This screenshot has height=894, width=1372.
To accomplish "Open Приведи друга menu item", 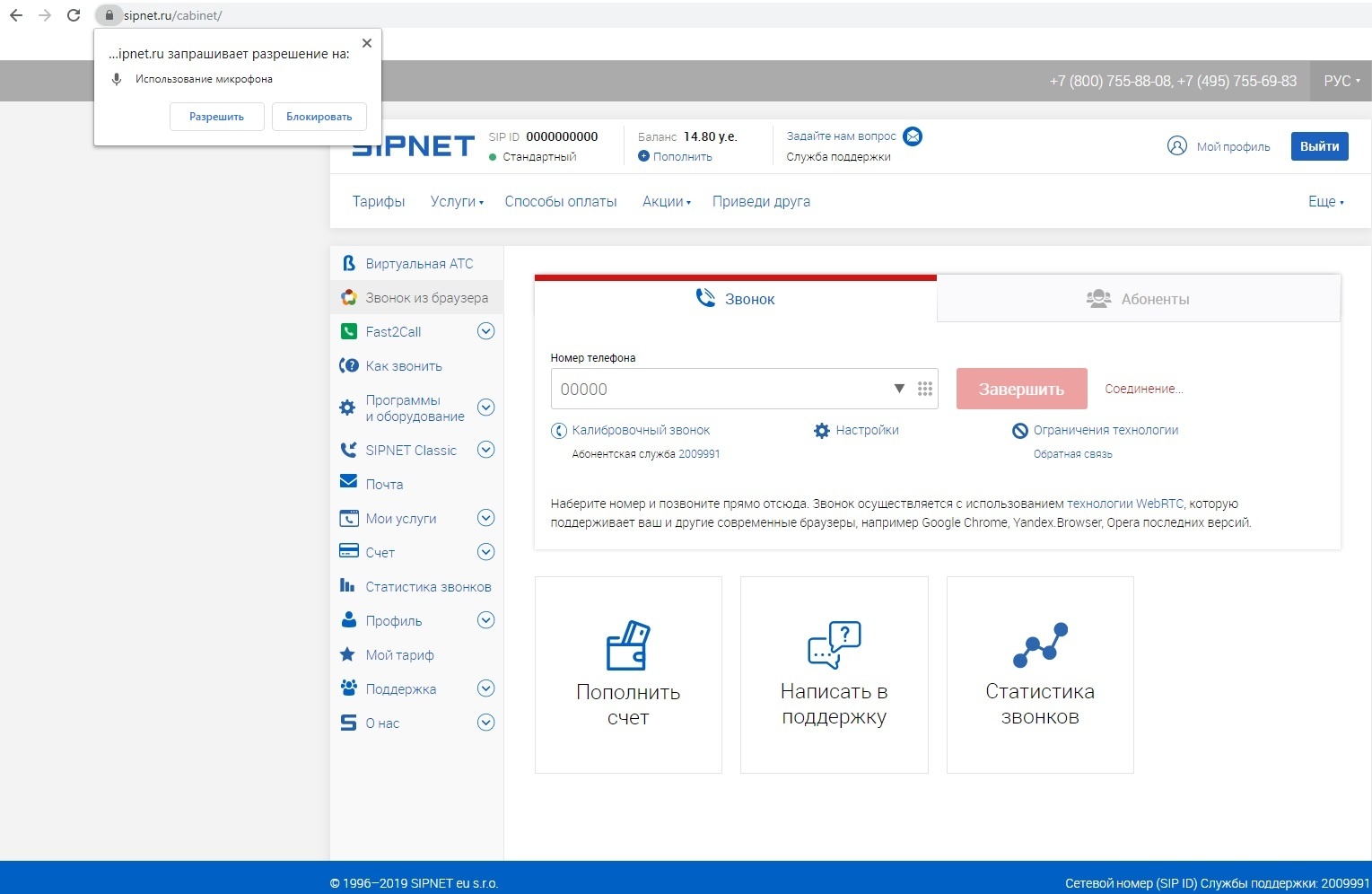I will click(x=761, y=201).
